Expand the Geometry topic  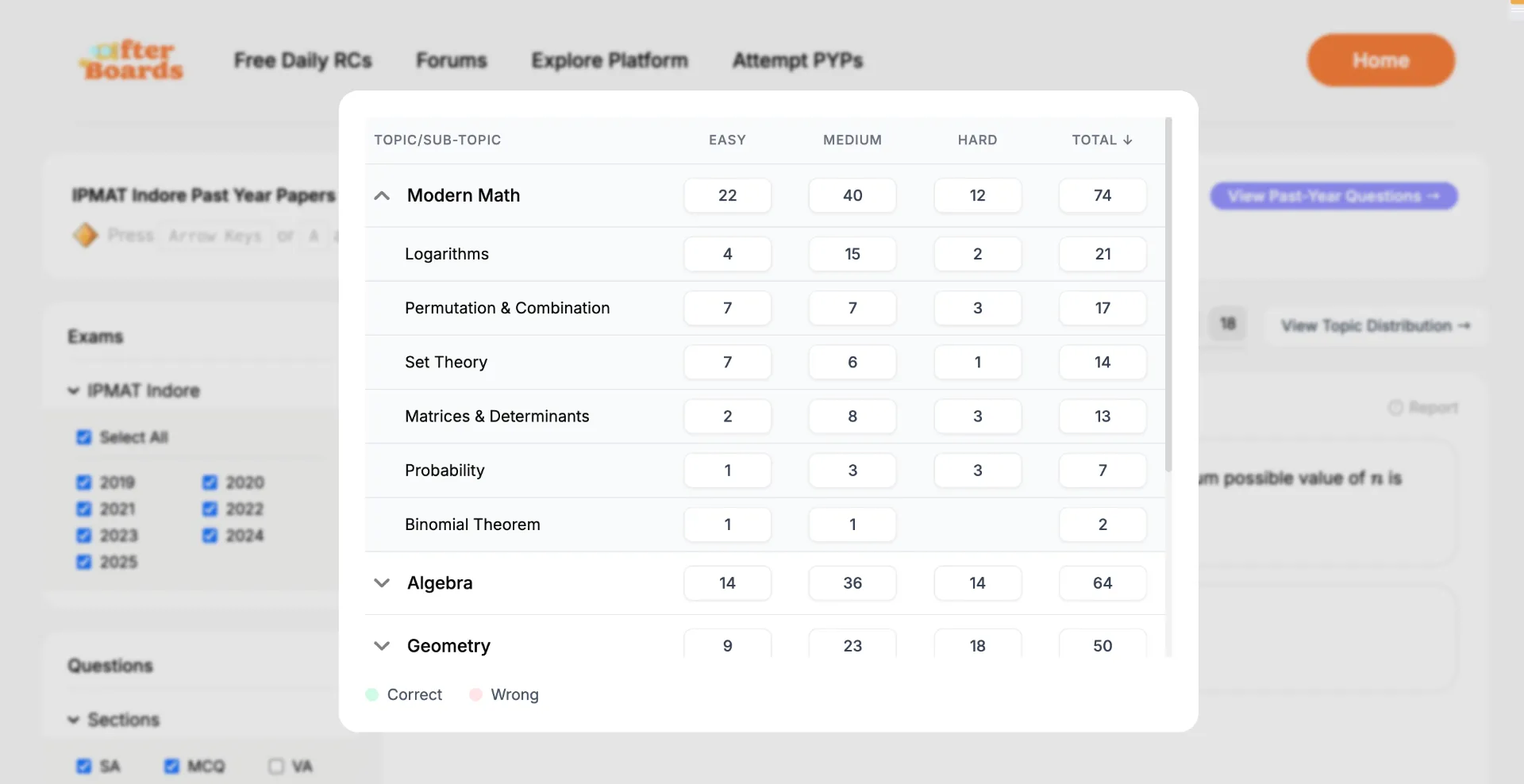382,646
